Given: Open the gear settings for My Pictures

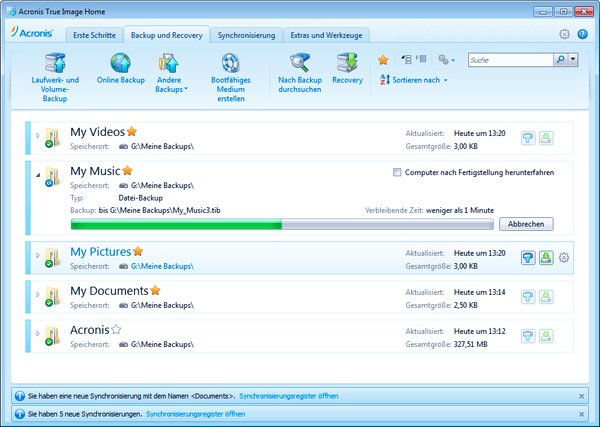Looking at the screenshot, I should pos(564,258).
